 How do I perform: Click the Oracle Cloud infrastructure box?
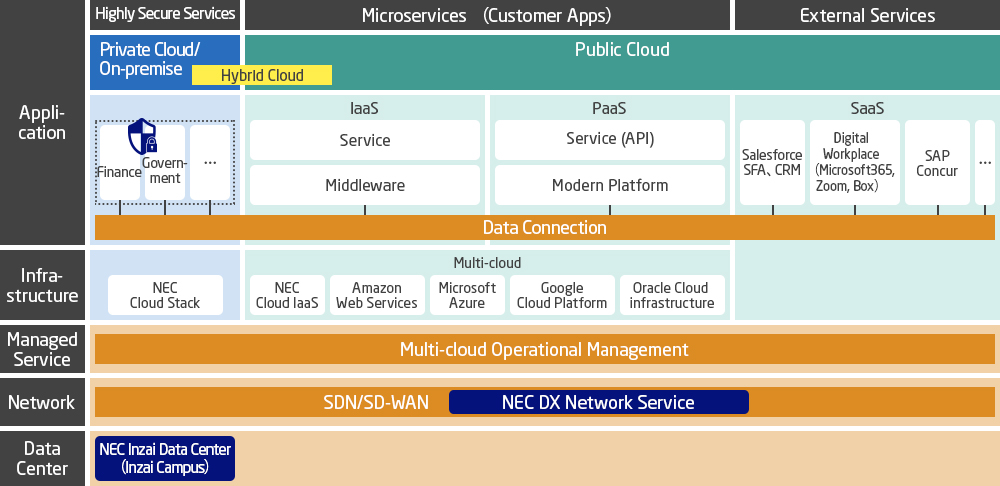tap(672, 295)
